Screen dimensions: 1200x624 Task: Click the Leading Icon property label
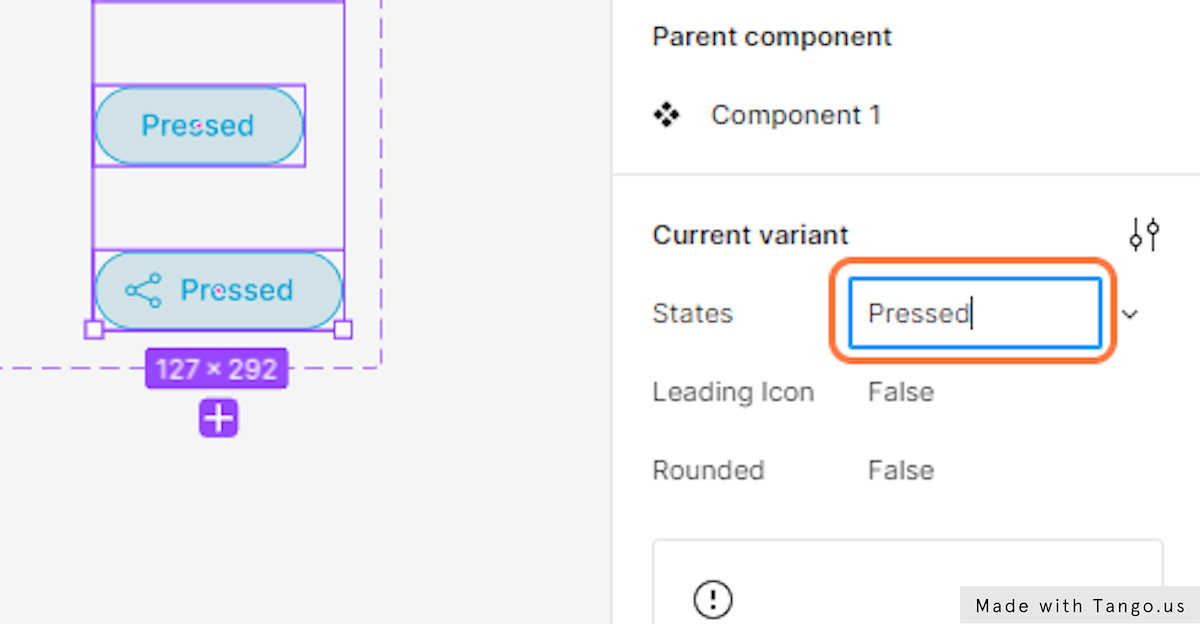pyautogui.click(x=733, y=392)
